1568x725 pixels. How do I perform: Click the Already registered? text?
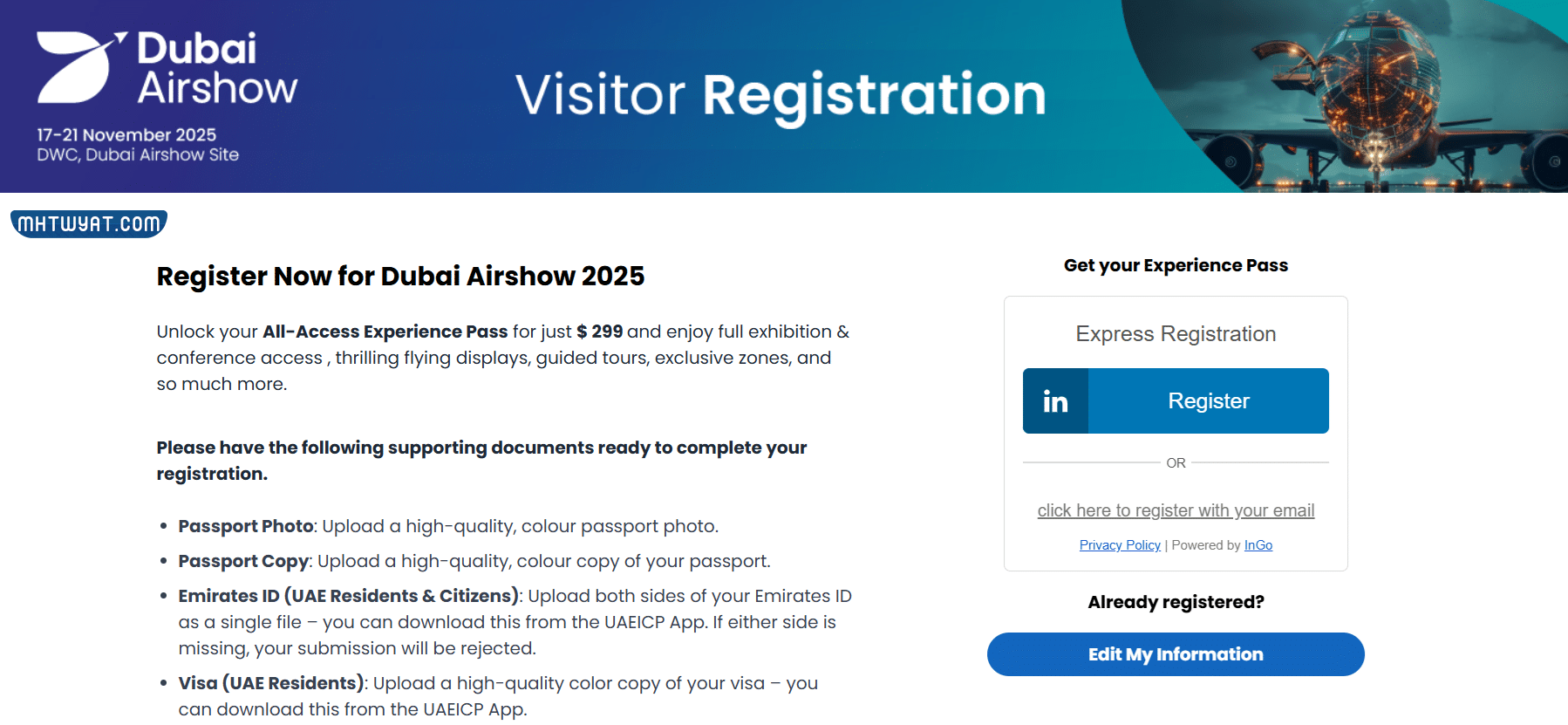coord(1176,602)
